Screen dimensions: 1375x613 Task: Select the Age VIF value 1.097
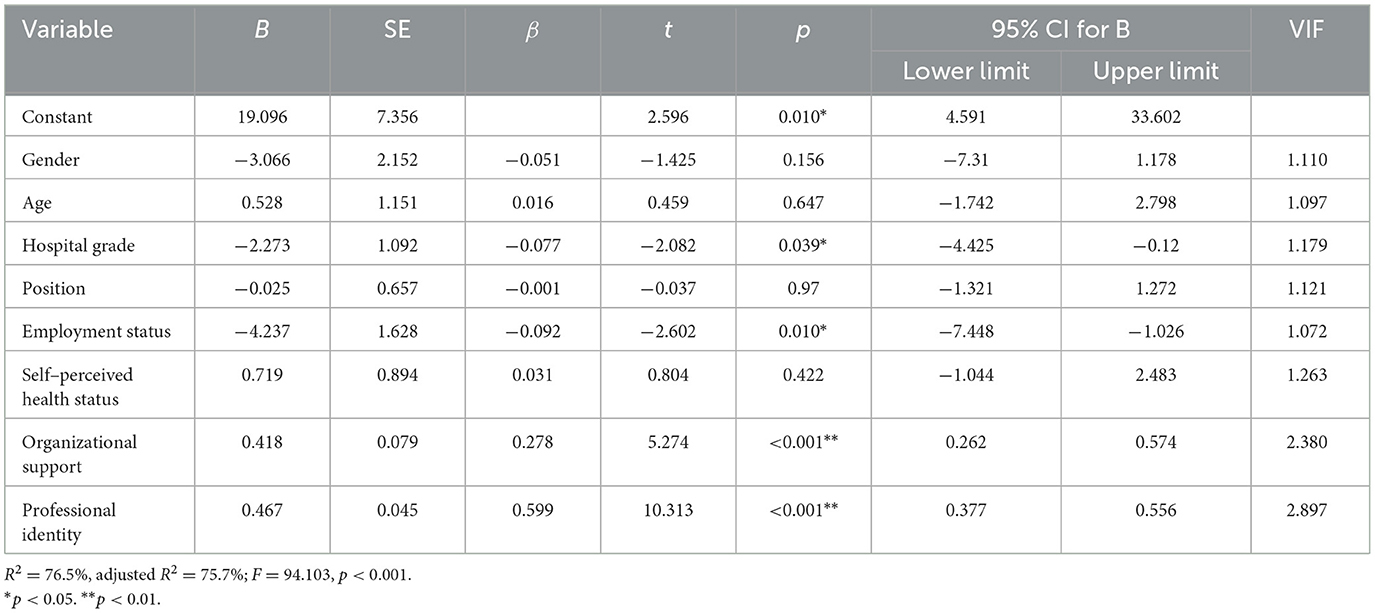1309,203
